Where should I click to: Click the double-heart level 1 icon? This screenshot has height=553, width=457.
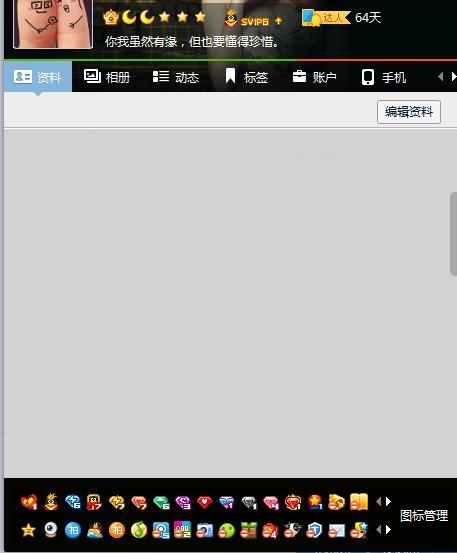coord(29,502)
